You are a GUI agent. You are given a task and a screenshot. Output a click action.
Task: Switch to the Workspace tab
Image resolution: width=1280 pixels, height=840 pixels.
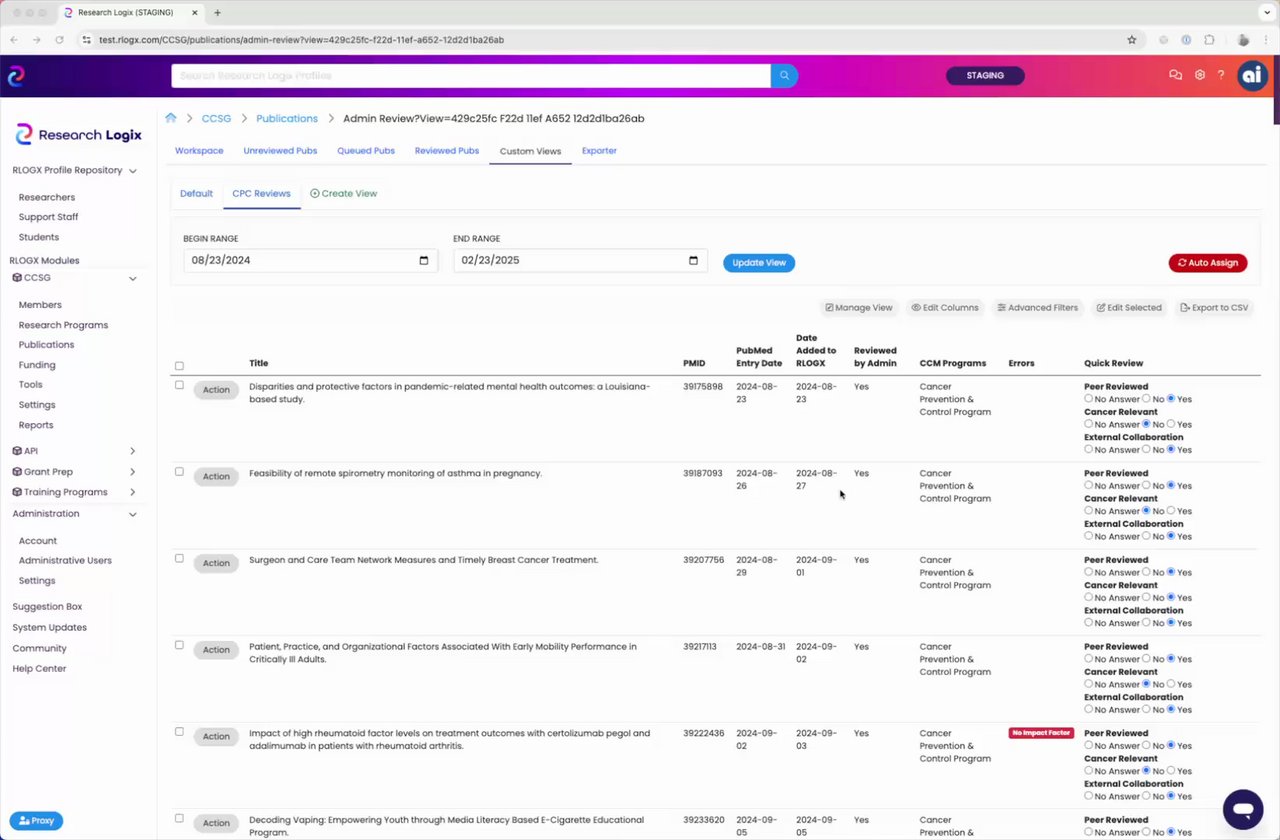click(199, 151)
